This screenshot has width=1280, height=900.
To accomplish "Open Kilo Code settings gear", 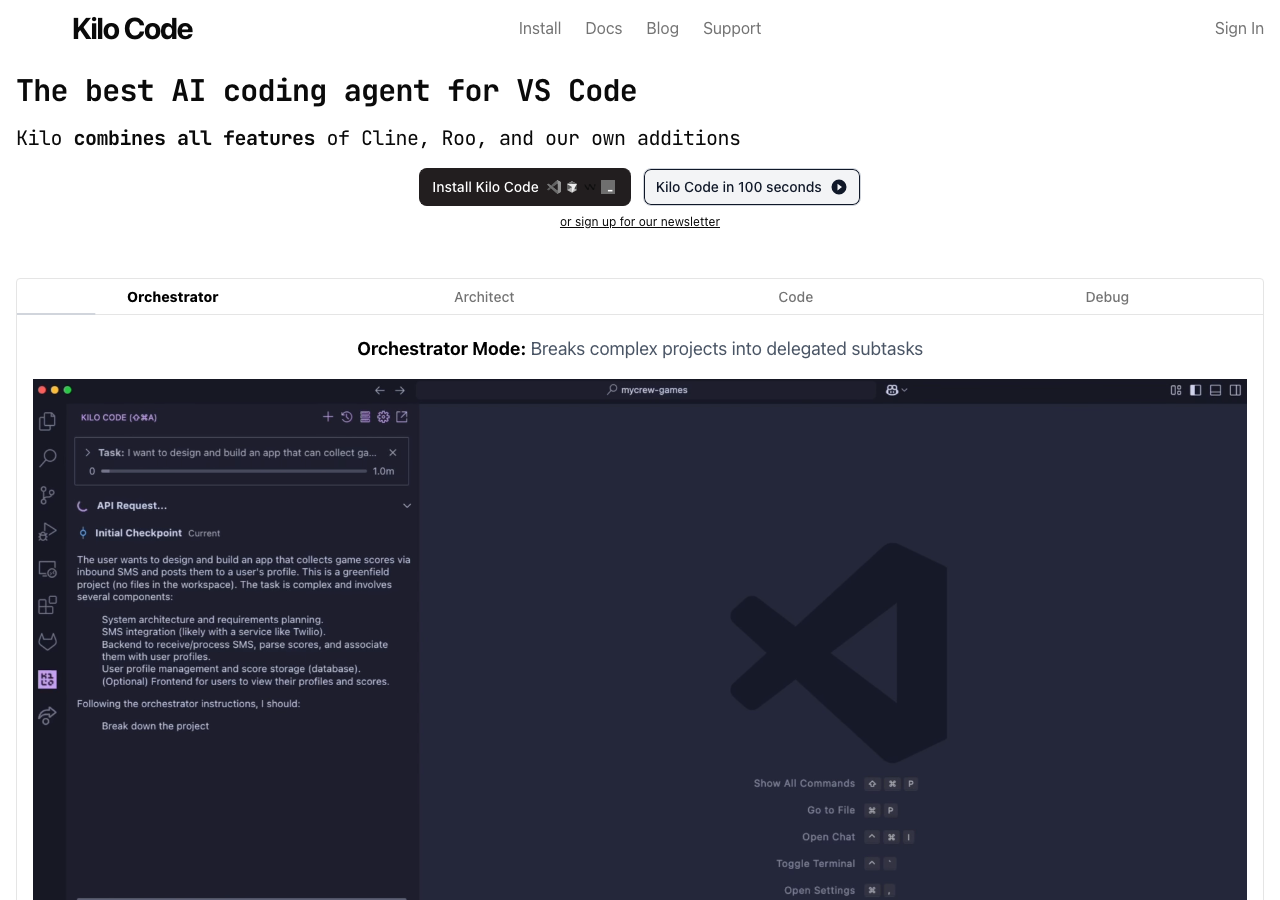I will click(383, 417).
